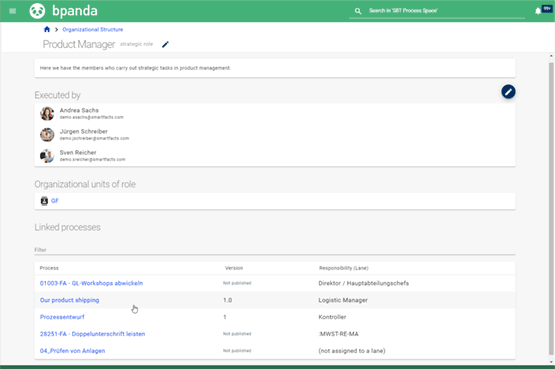
Task: Select Jürgen Schreiber name
Action: click(84, 132)
